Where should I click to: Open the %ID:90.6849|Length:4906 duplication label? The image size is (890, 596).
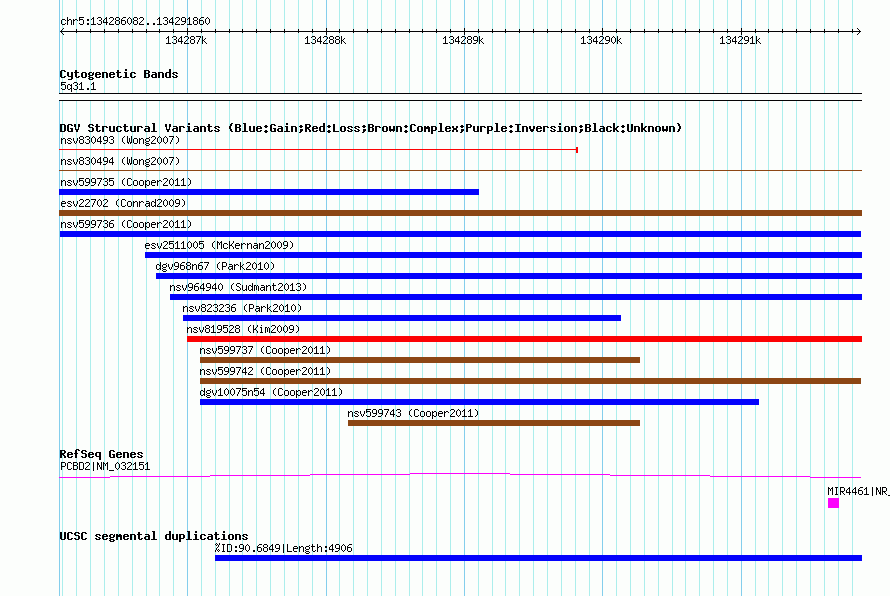coord(284,548)
